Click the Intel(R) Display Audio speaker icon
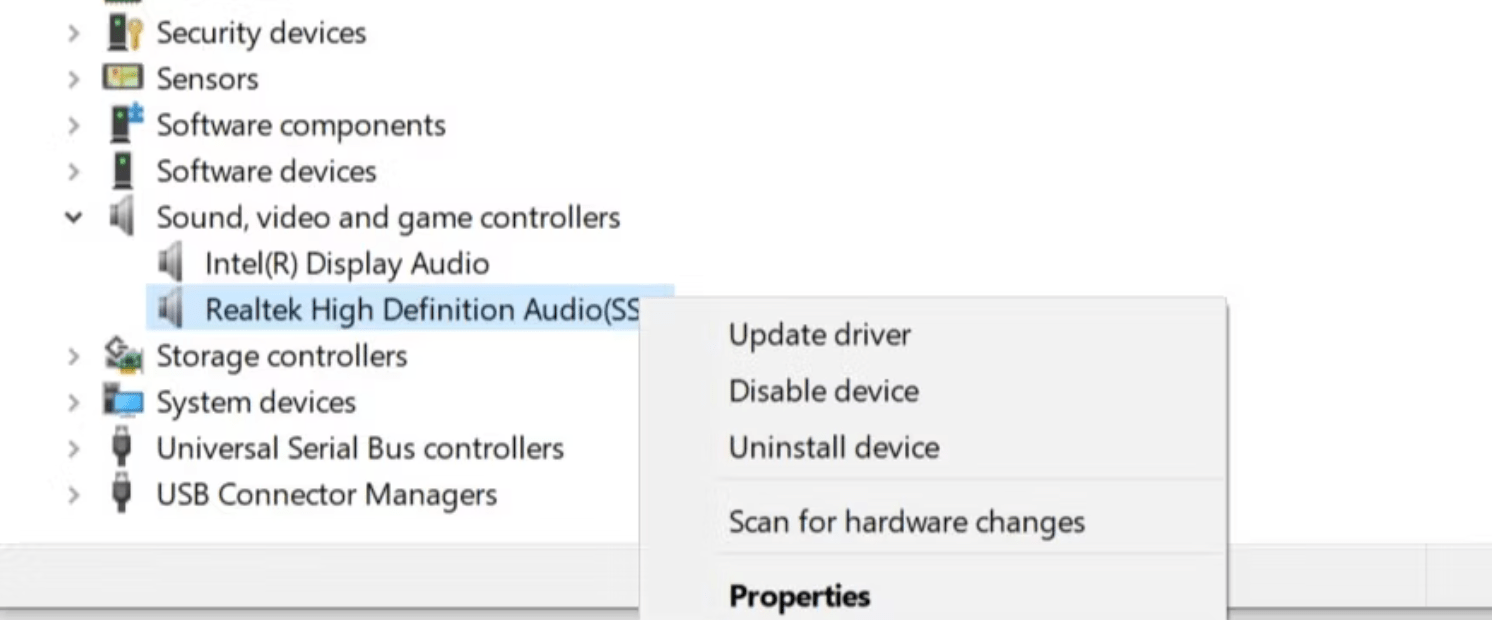The width and height of the screenshot is (1492, 620). click(x=170, y=262)
